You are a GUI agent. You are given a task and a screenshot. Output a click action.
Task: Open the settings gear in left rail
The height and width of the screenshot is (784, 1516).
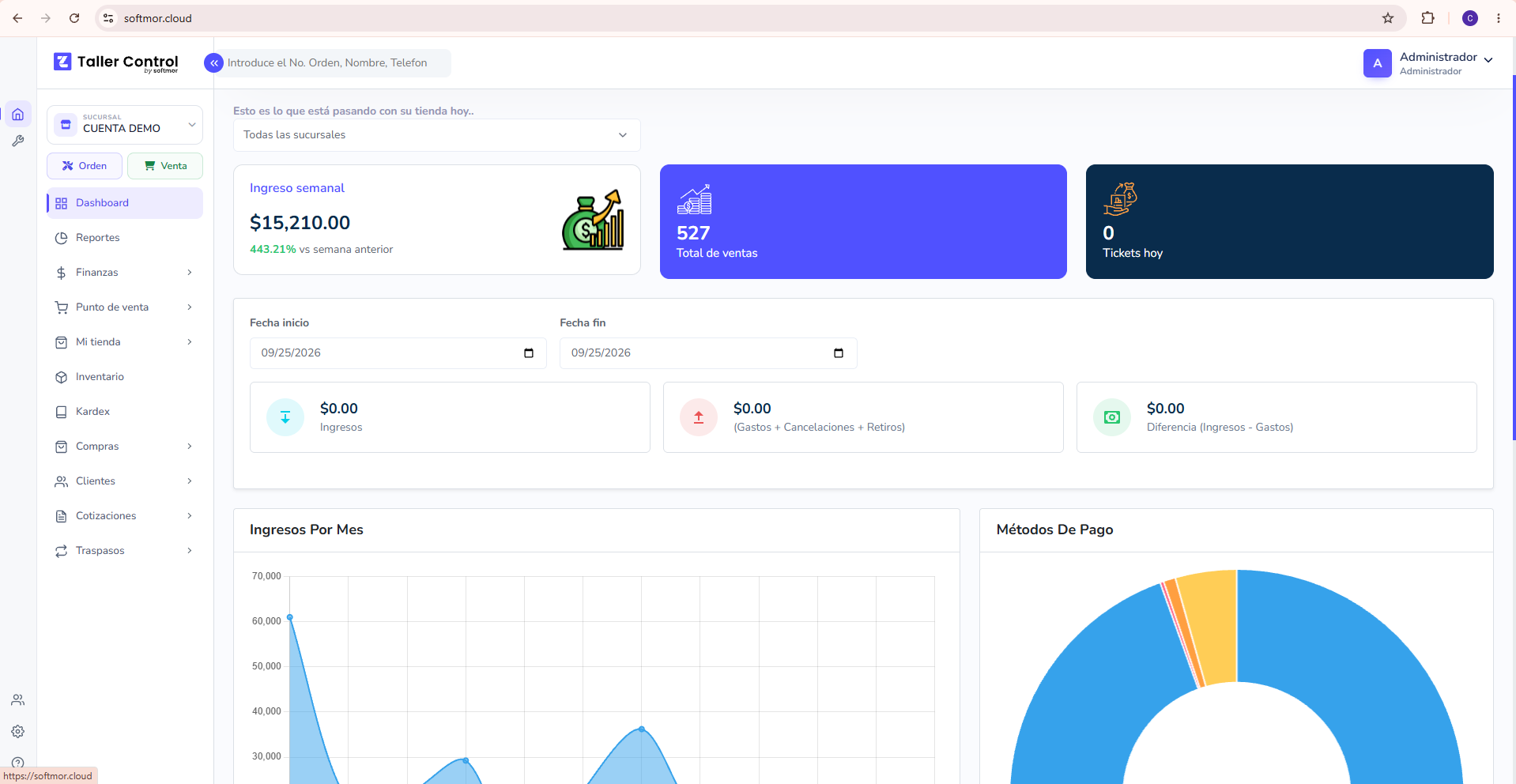(17, 732)
